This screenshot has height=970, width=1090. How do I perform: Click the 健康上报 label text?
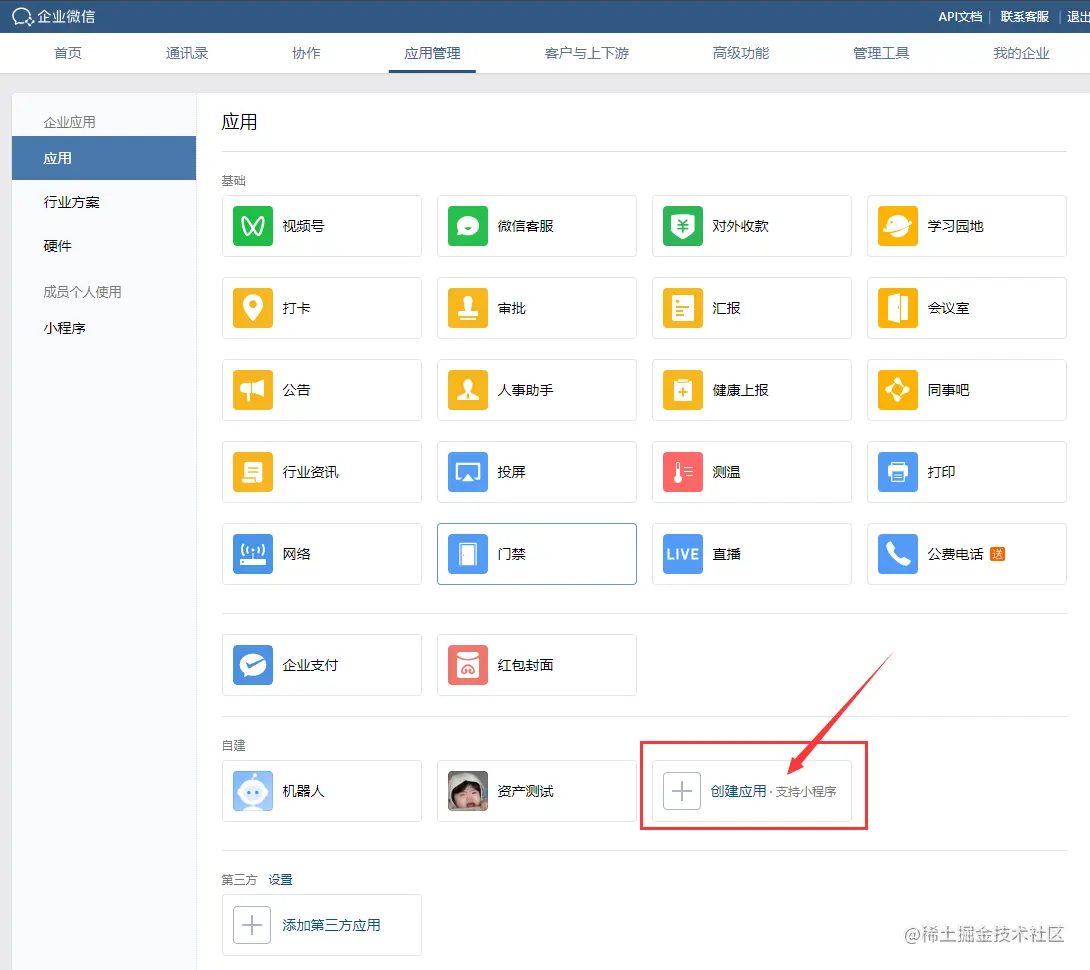tap(740, 390)
